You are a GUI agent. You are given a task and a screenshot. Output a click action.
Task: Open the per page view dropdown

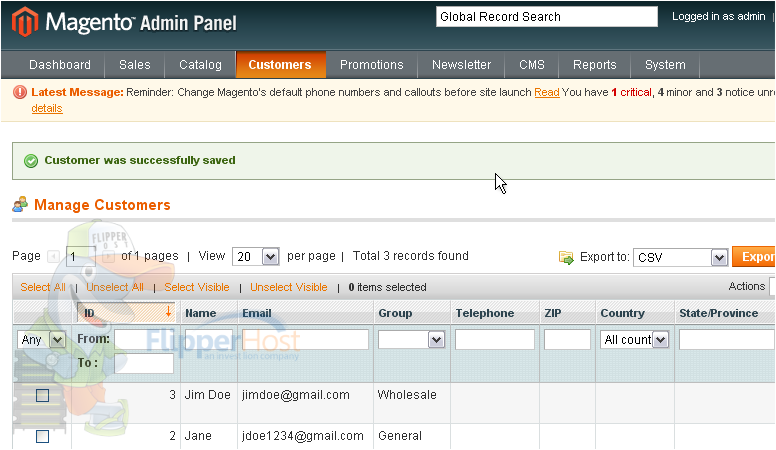[x=256, y=256]
